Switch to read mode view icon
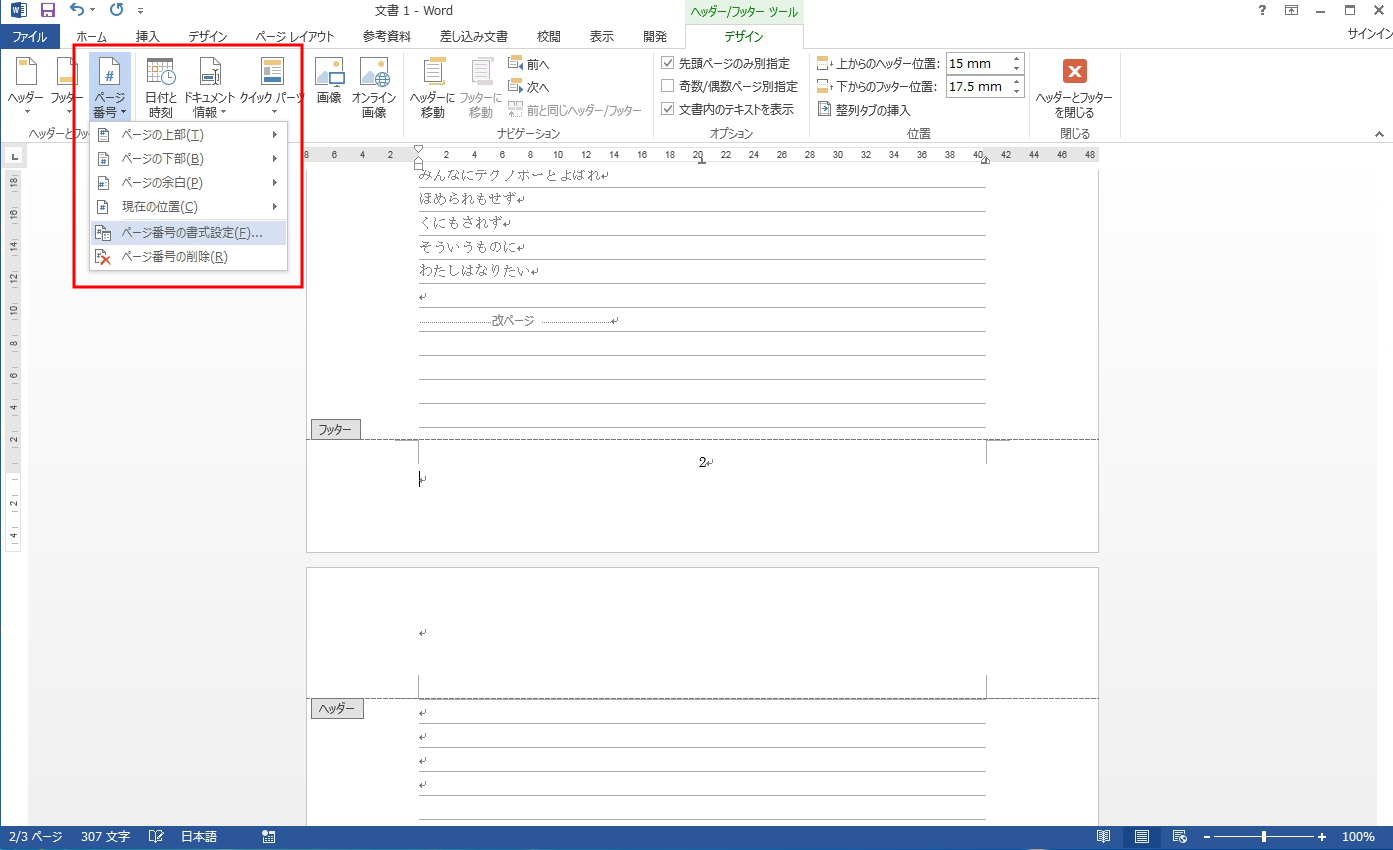The height and width of the screenshot is (850, 1393). tap(1103, 837)
